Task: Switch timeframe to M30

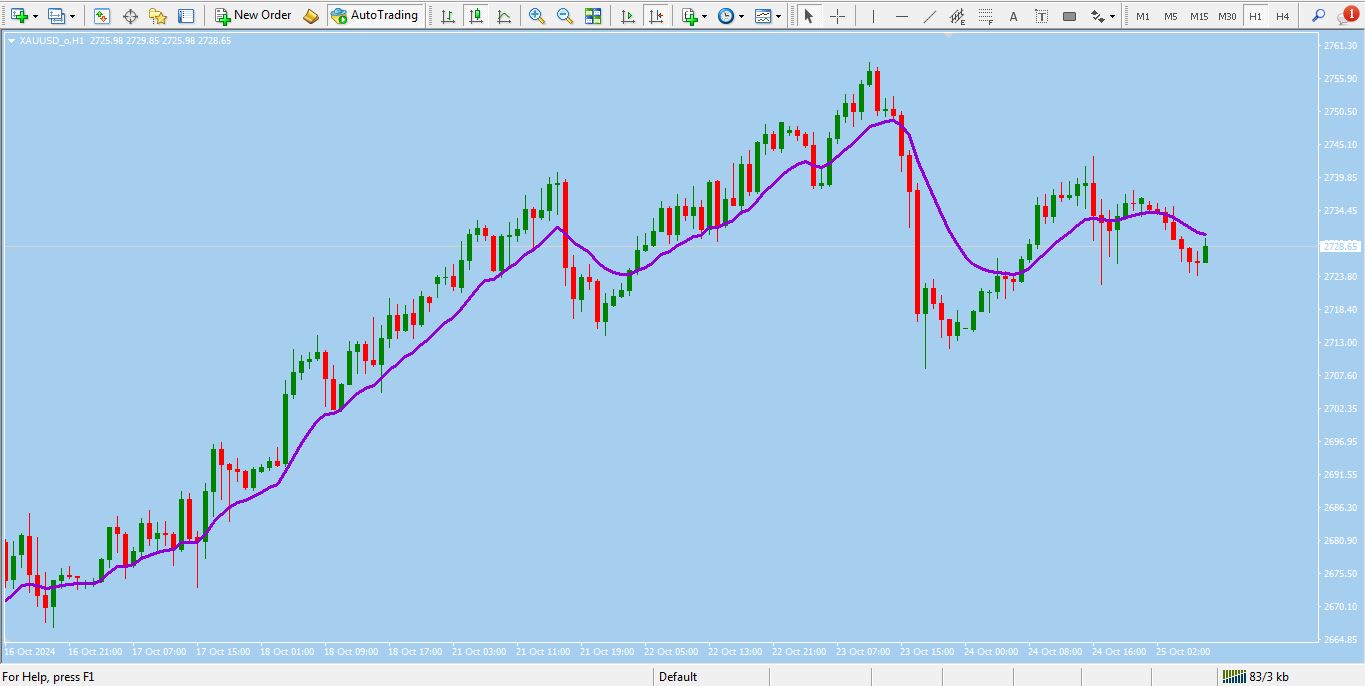Action: [x=1227, y=16]
